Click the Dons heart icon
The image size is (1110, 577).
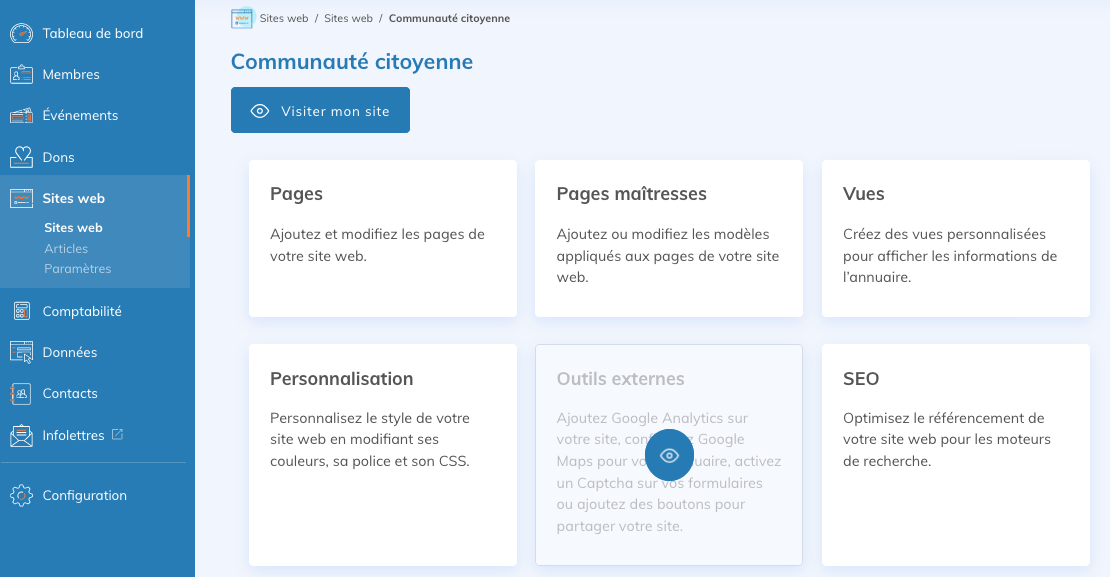(20, 156)
